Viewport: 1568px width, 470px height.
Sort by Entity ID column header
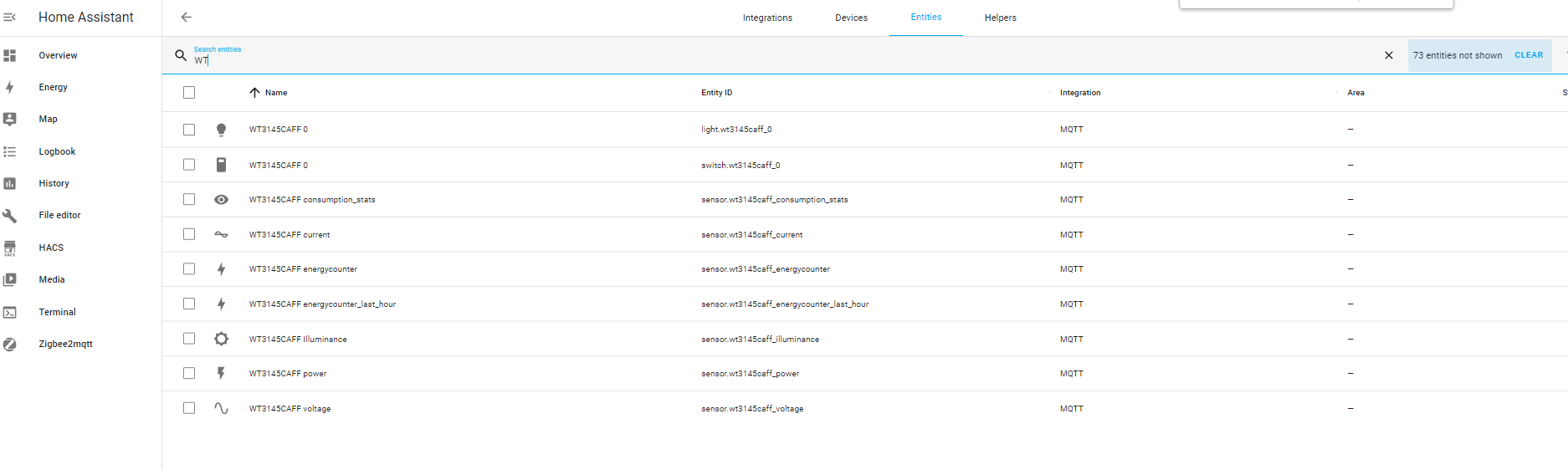[716, 93]
